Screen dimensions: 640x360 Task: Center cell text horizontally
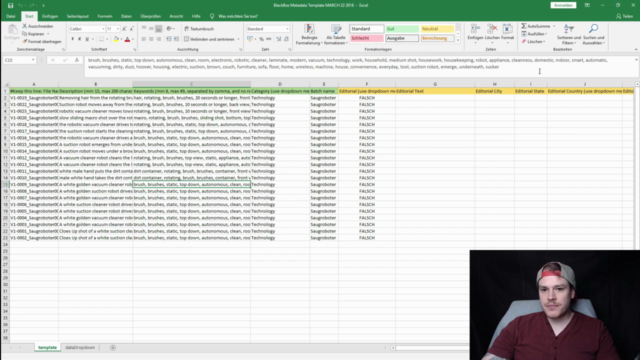[x=151, y=39]
